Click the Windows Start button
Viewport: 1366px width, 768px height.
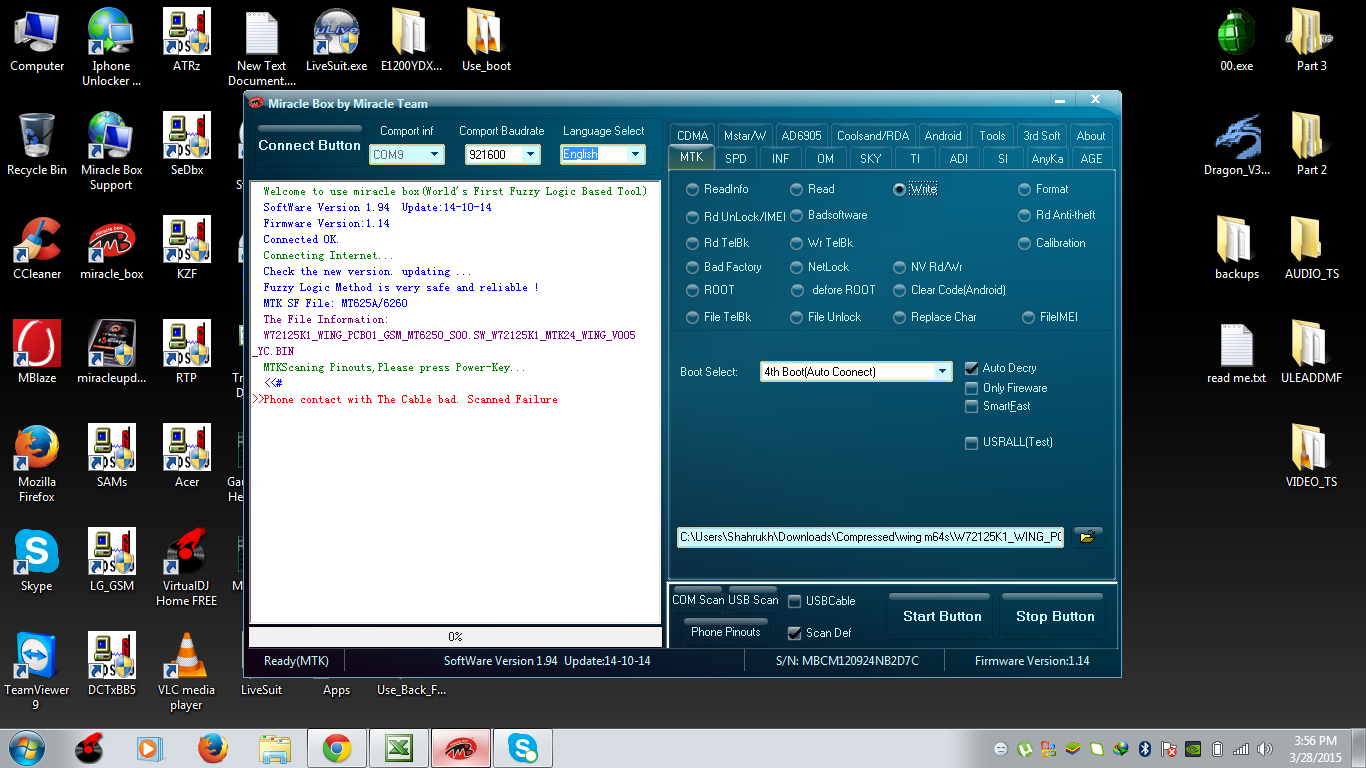[26, 748]
